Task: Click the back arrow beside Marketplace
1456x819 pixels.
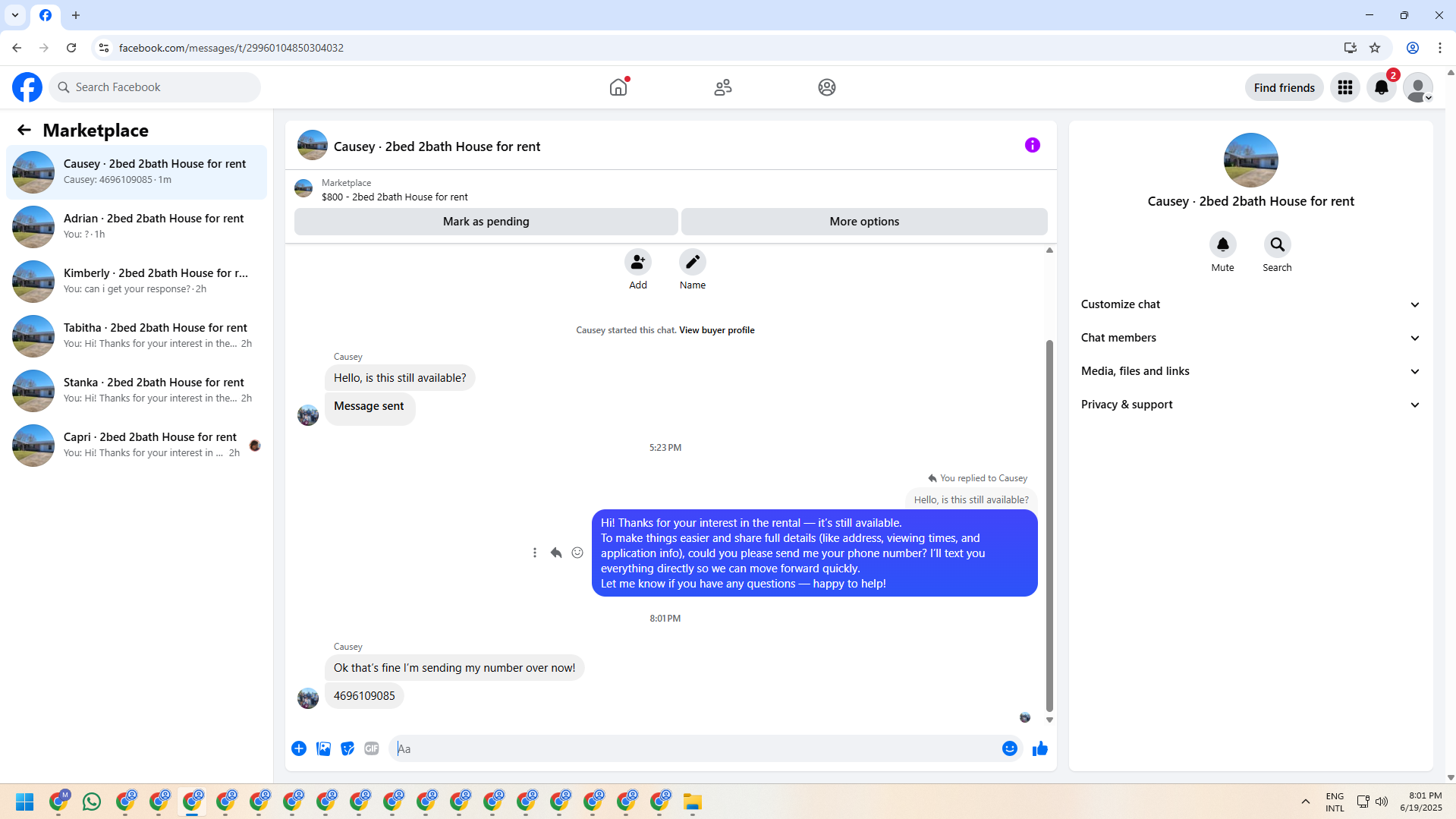Action: pos(24,130)
